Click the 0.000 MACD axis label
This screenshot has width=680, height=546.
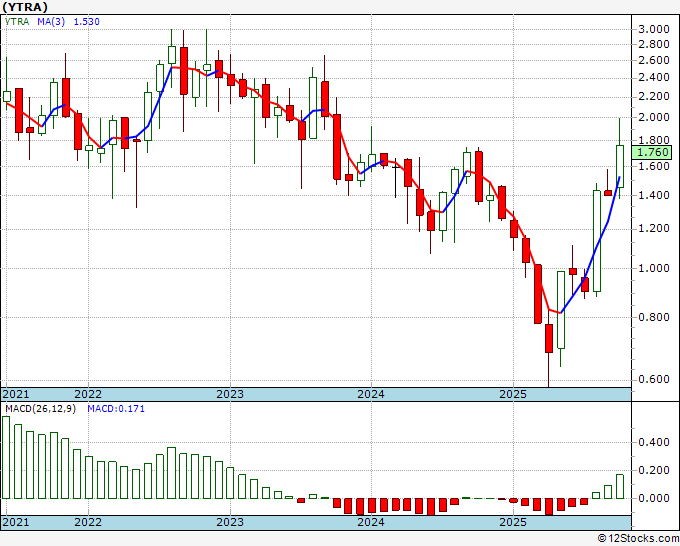click(654, 498)
